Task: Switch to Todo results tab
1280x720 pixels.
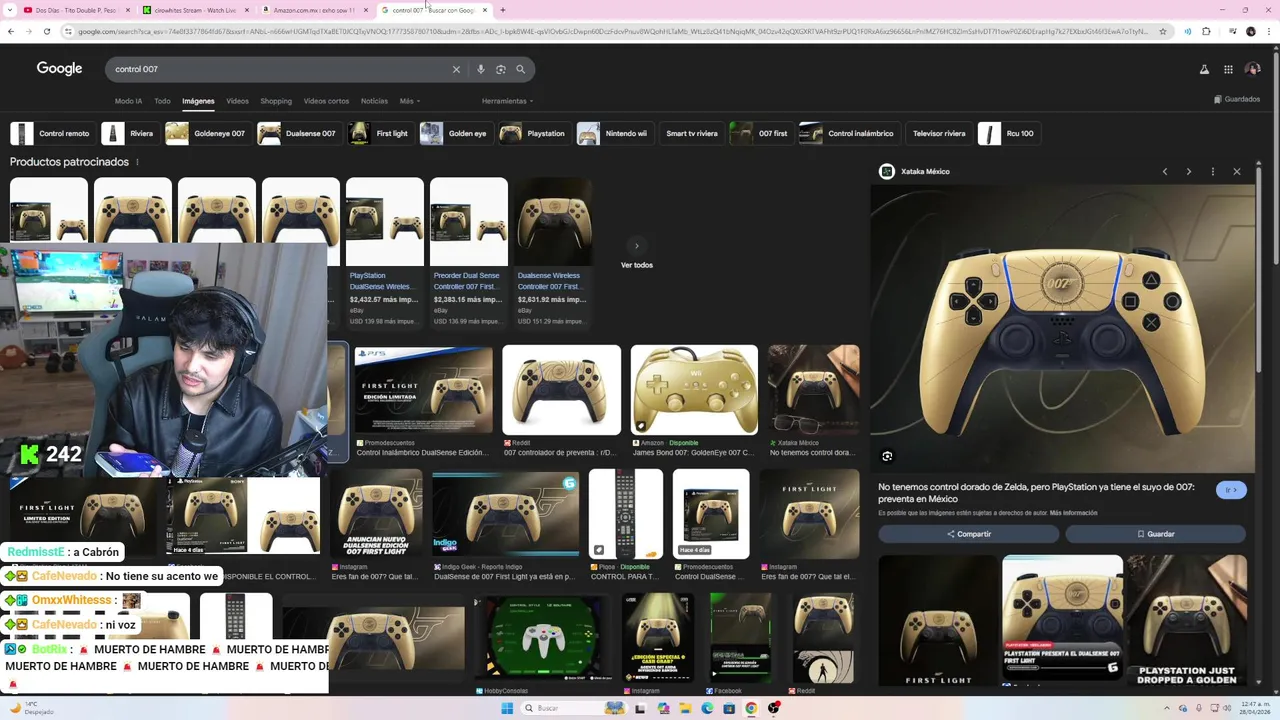Action: tap(162, 101)
